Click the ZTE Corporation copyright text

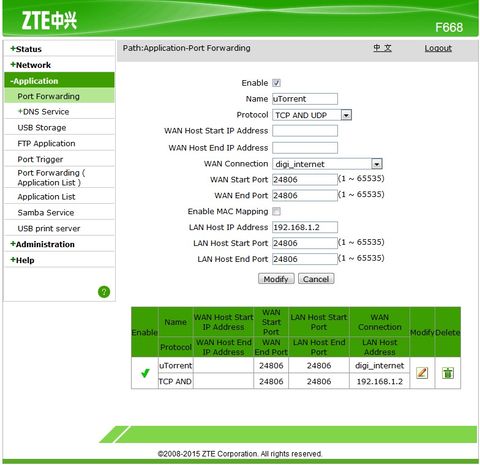(x=240, y=454)
